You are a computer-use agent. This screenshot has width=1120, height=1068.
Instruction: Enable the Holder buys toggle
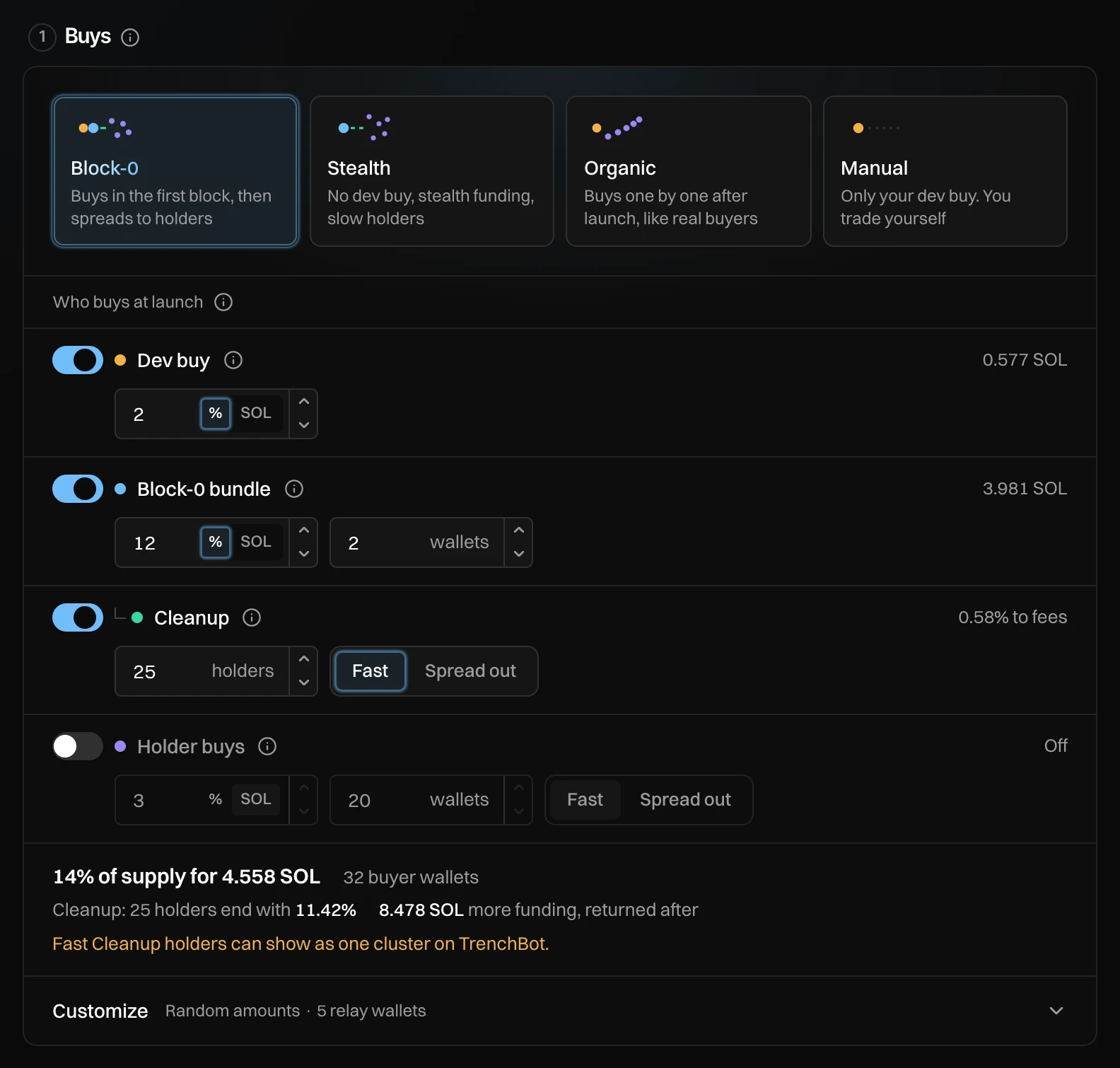pyautogui.click(x=78, y=746)
